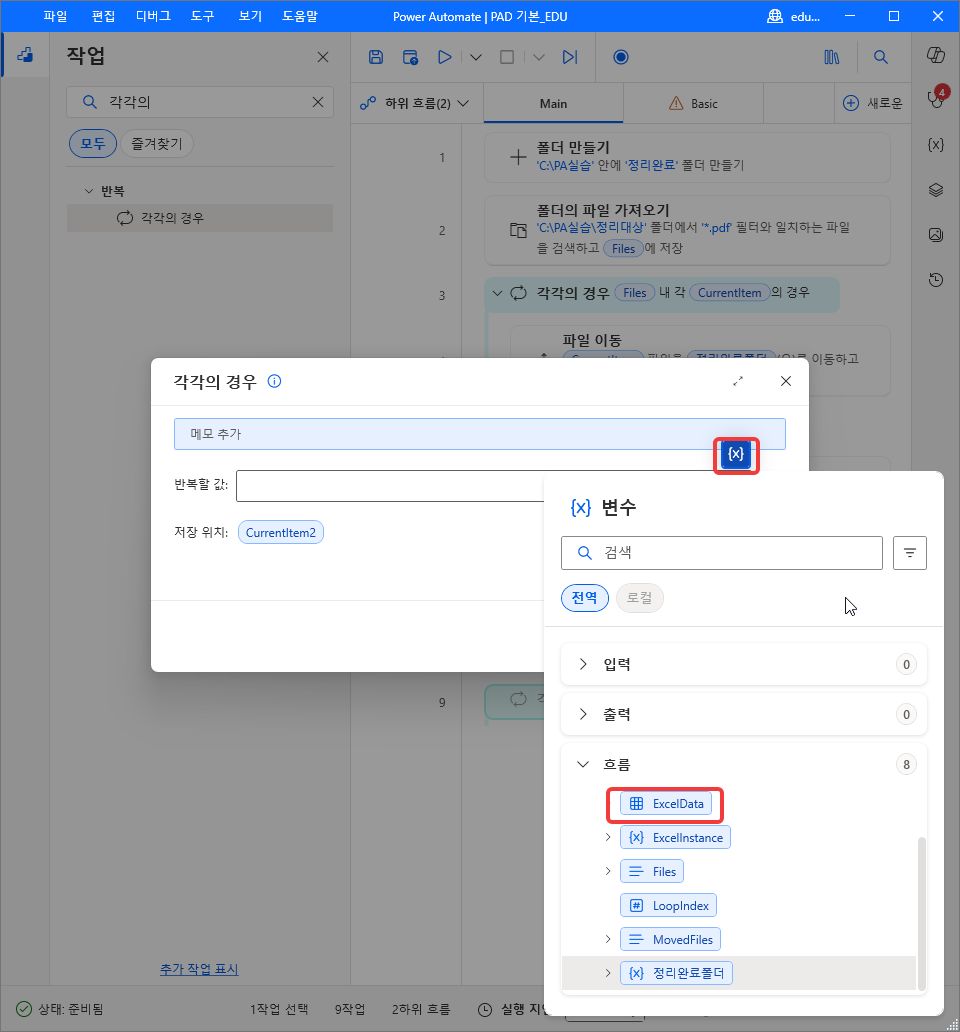Select the 폴더의 파일 가져오기 action
The height and width of the screenshot is (1032, 960).
(688, 230)
